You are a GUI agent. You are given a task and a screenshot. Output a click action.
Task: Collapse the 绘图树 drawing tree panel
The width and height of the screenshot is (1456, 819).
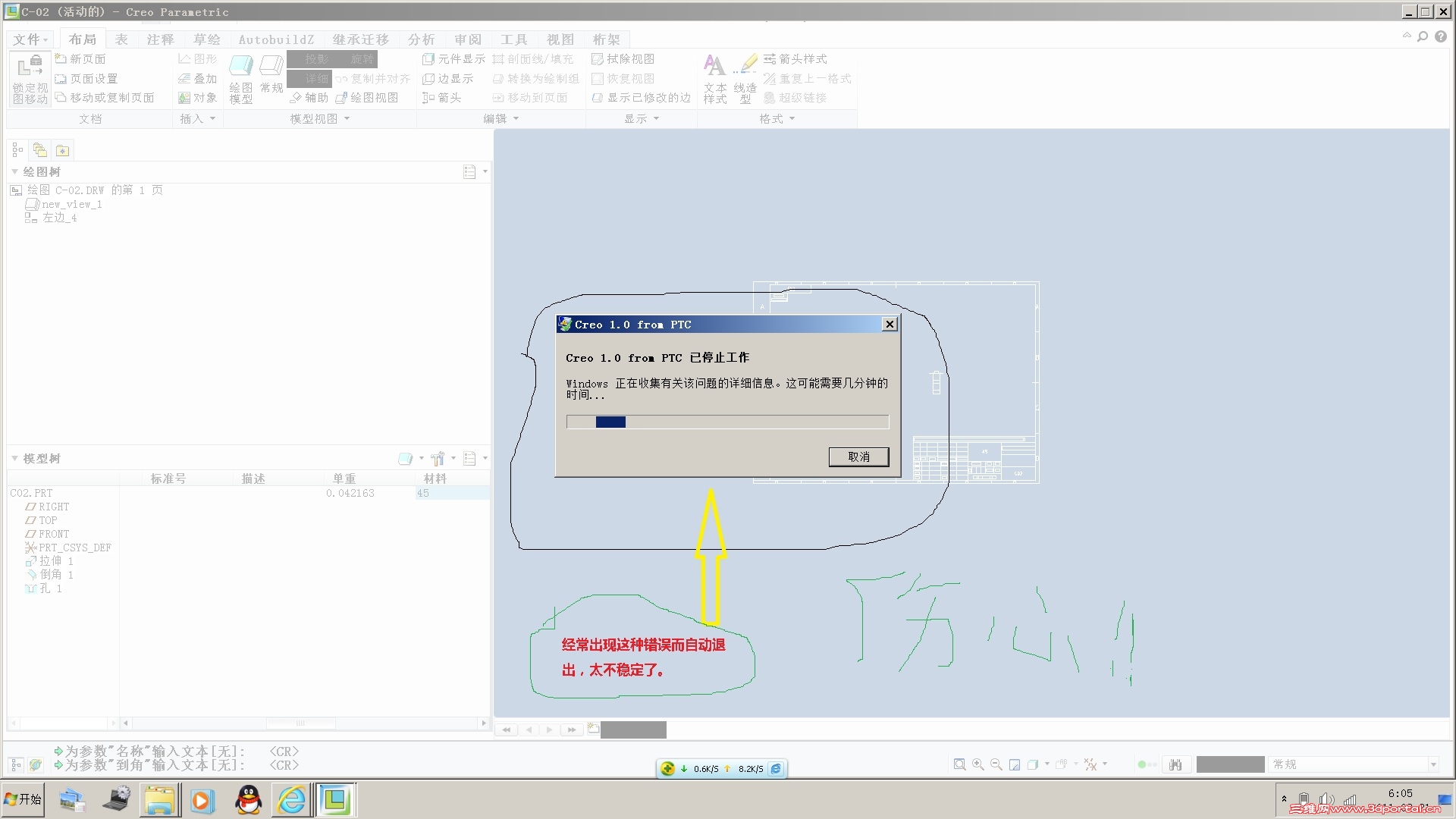pos(14,171)
